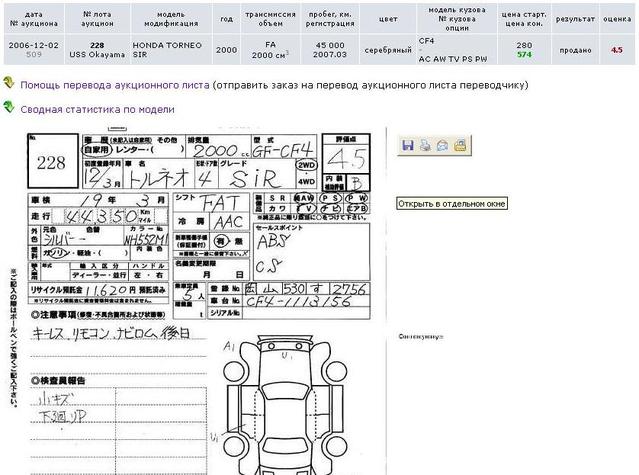639x475 pixels.
Task: Click the transmission FA 2000 см cell
Action: click(271, 50)
